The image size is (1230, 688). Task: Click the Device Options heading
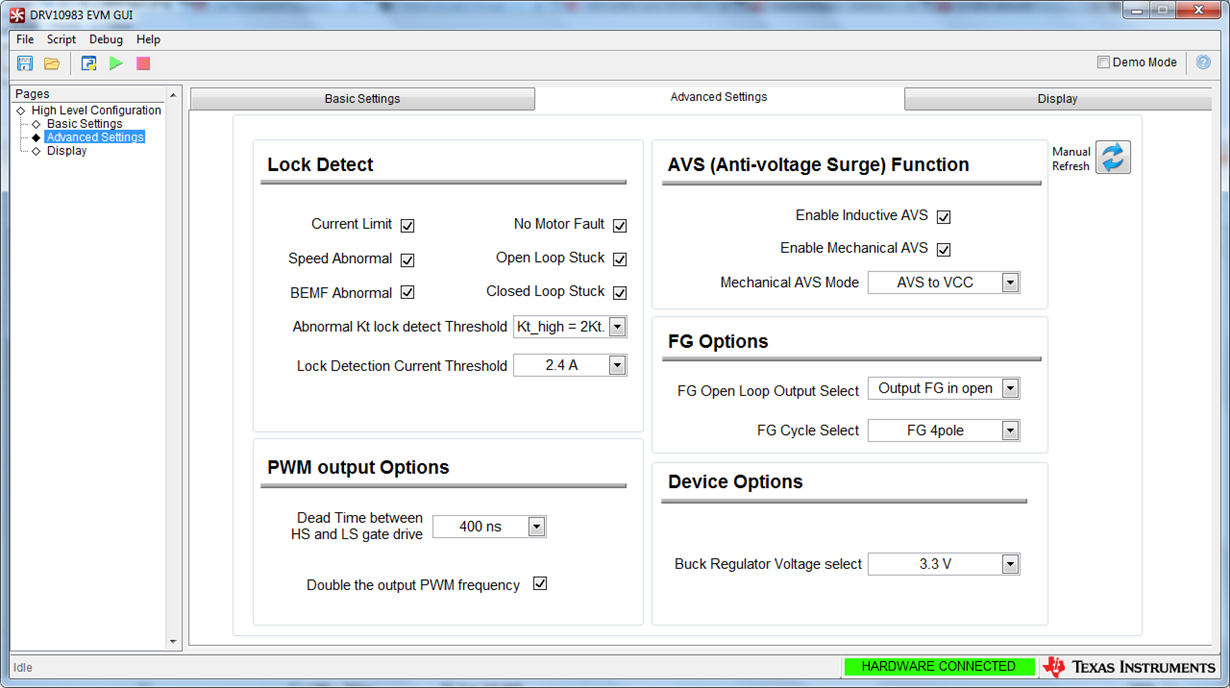(735, 482)
